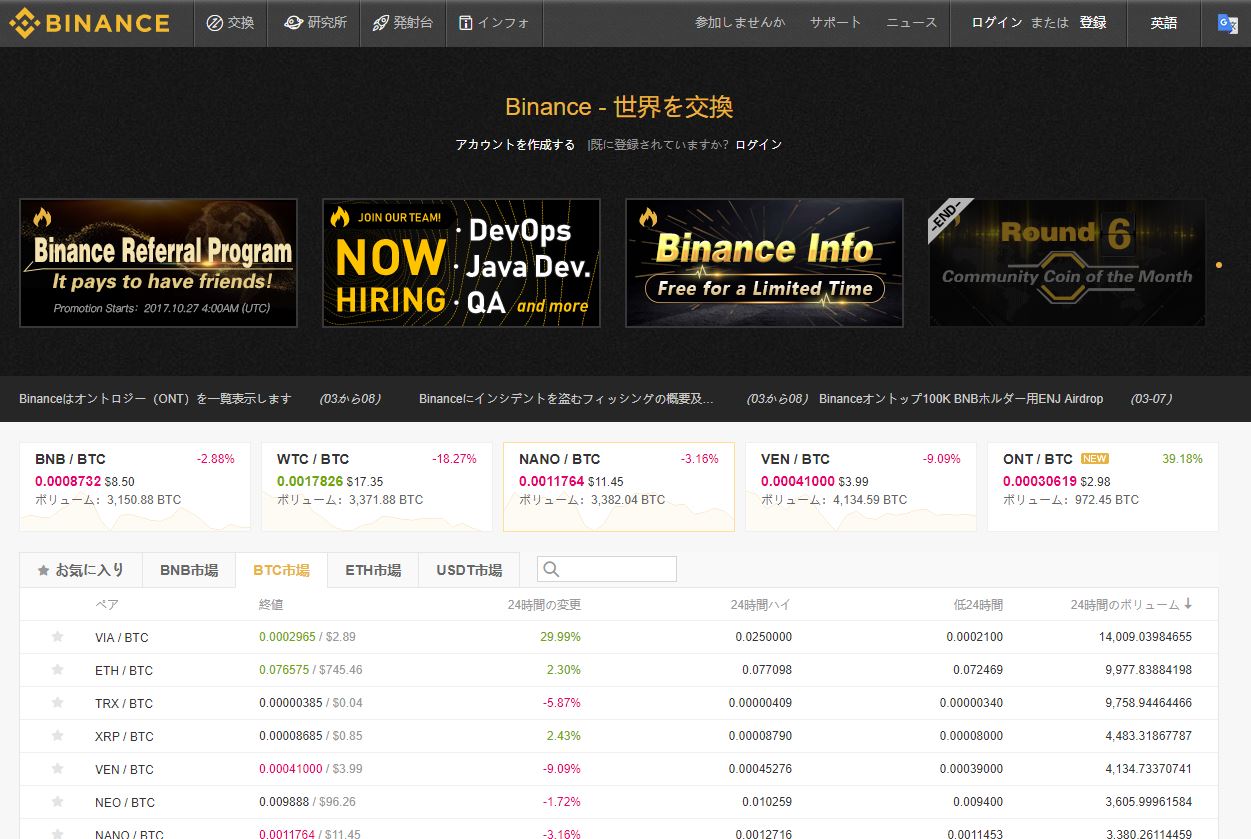The height and width of the screenshot is (839, 1251).
Task: Open the Now Hiring banner
Action: click(x=461, y=263)
